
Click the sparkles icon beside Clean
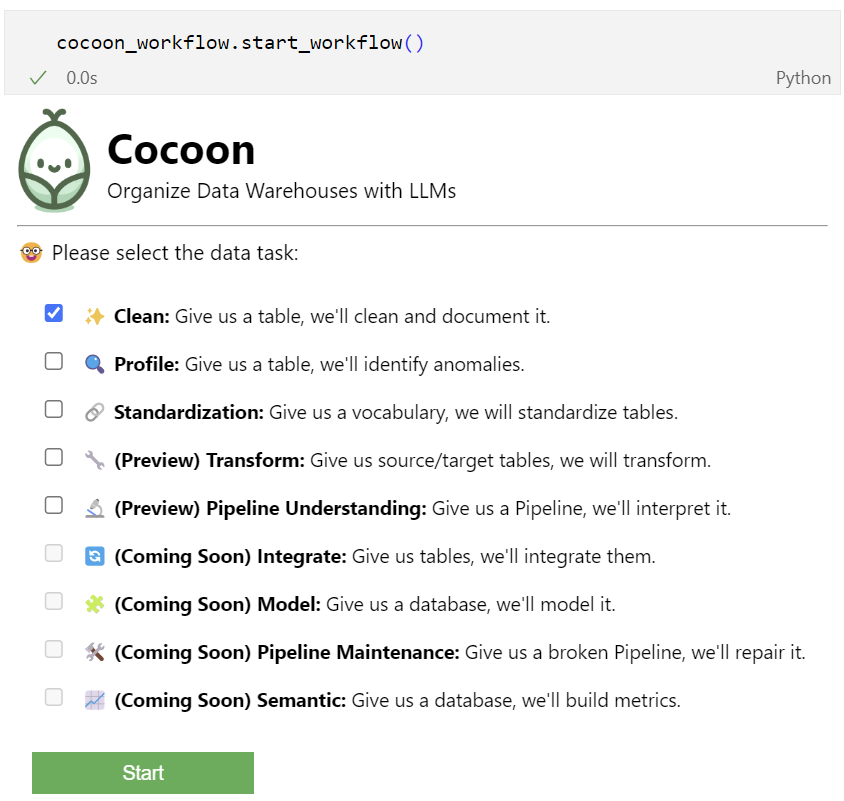point(95,317)
